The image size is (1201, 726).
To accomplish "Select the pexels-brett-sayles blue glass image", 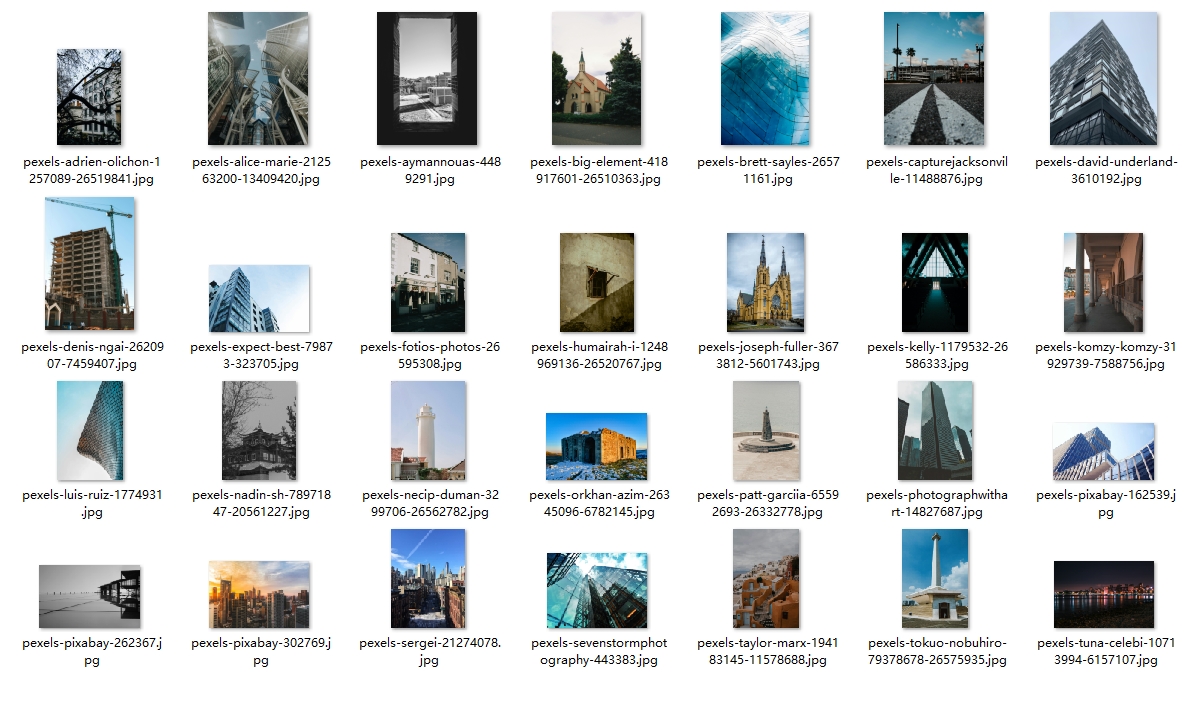I will (765, 79).
